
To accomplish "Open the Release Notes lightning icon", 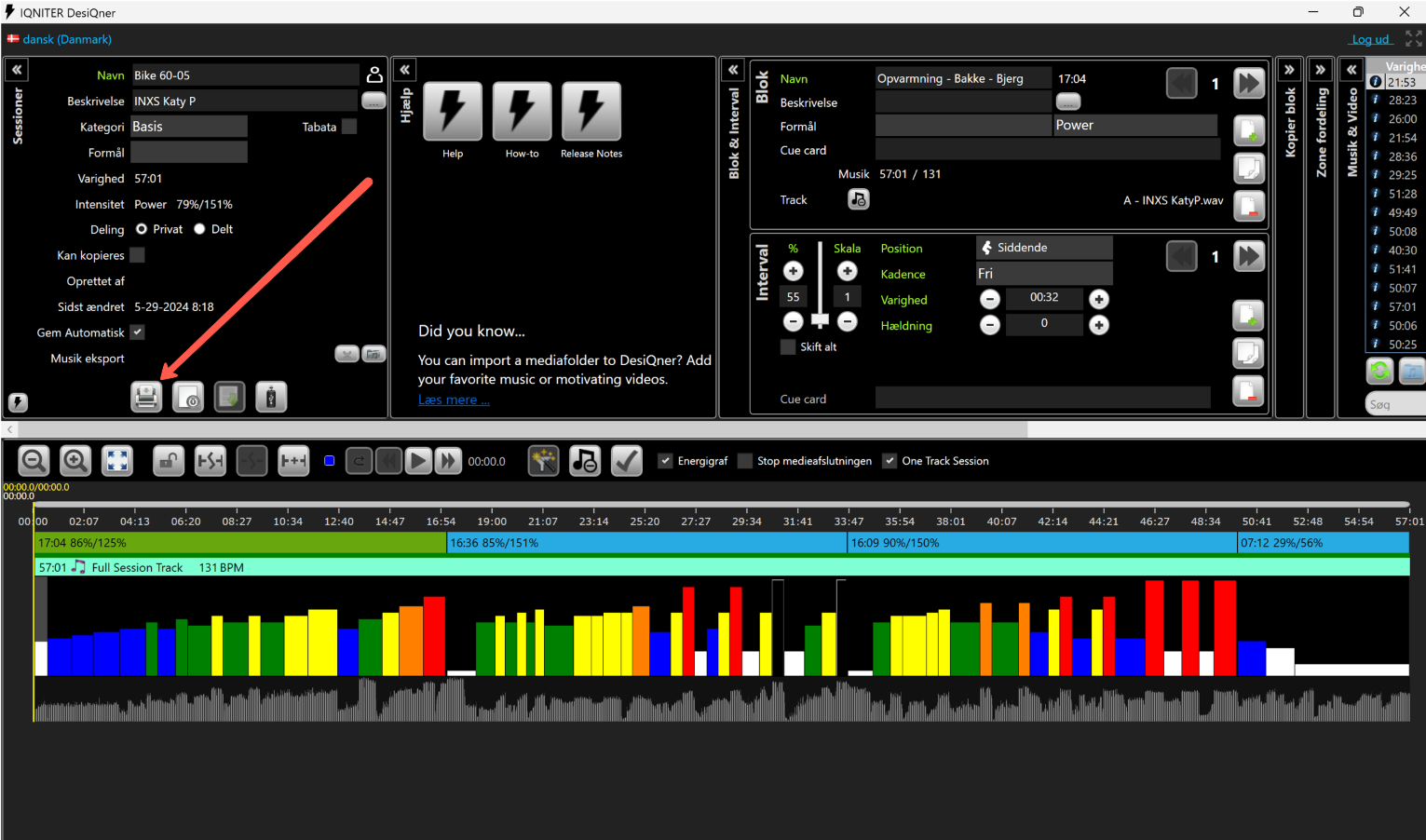I will pyautogui.click(x=591, y=112).
